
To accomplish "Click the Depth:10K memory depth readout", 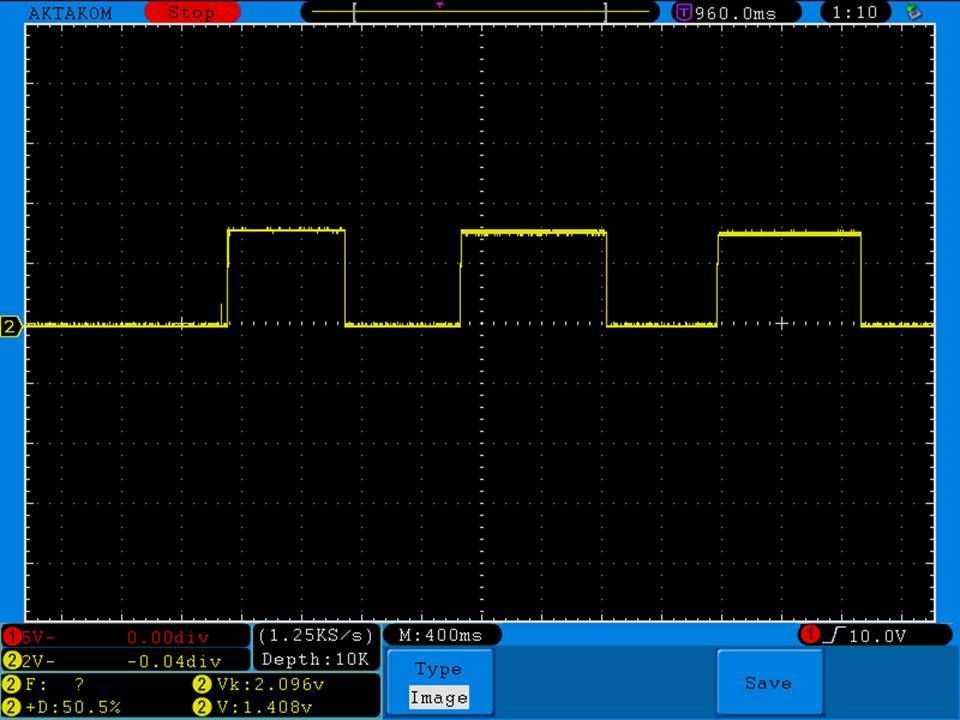I will tap(316, 659).
